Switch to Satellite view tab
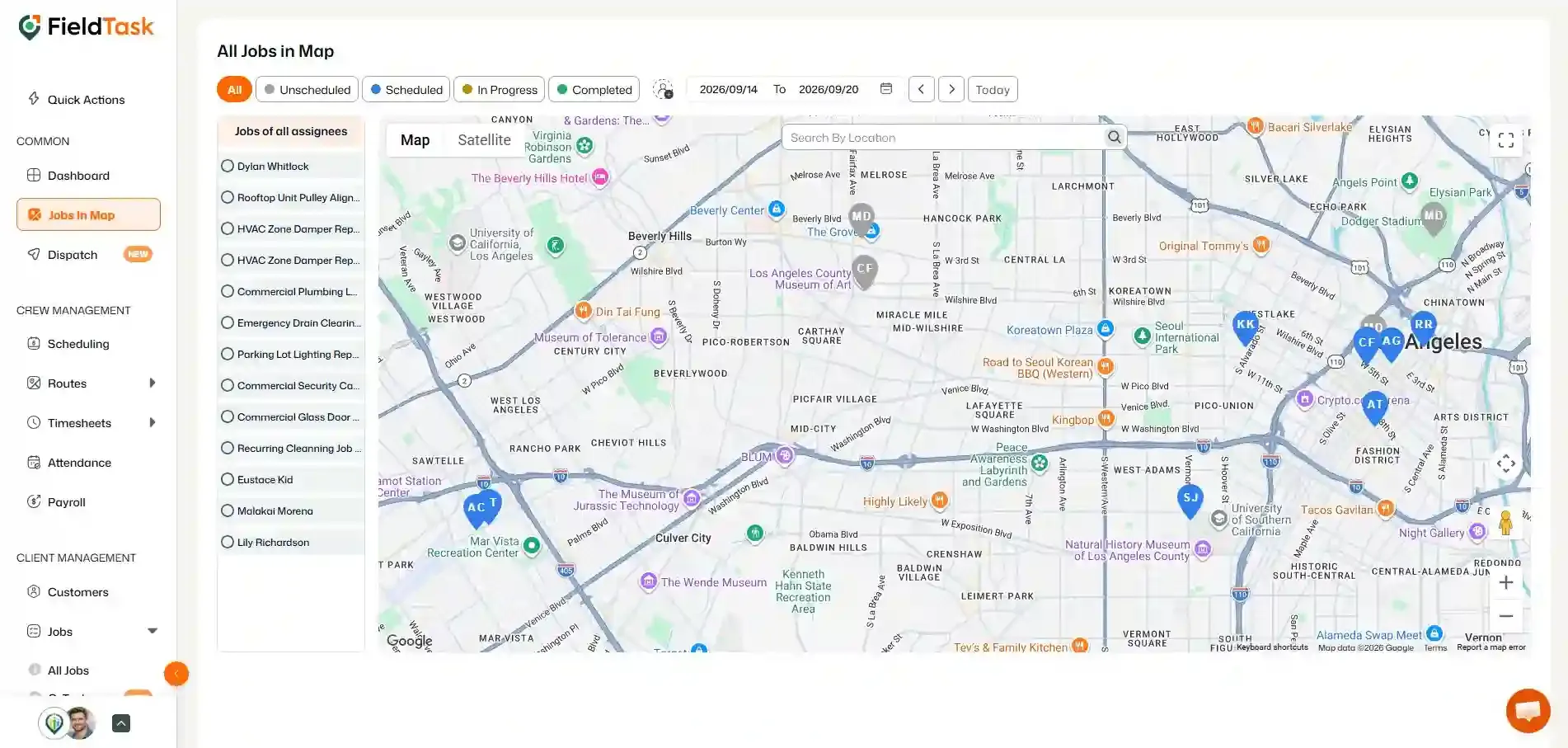Screen dimensions: 1568x748 point(484,140)
